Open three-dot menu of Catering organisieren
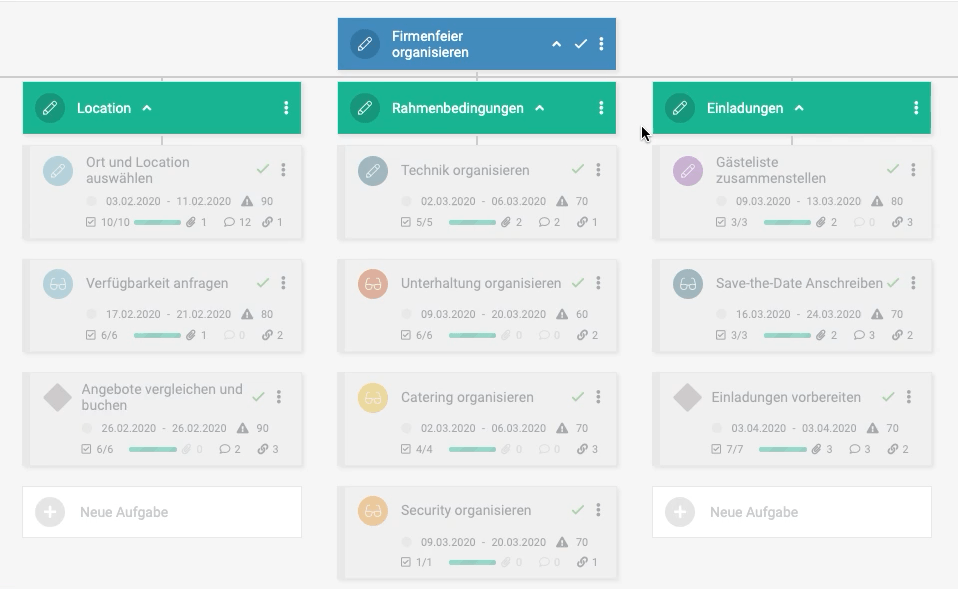 tap(598, 397)
